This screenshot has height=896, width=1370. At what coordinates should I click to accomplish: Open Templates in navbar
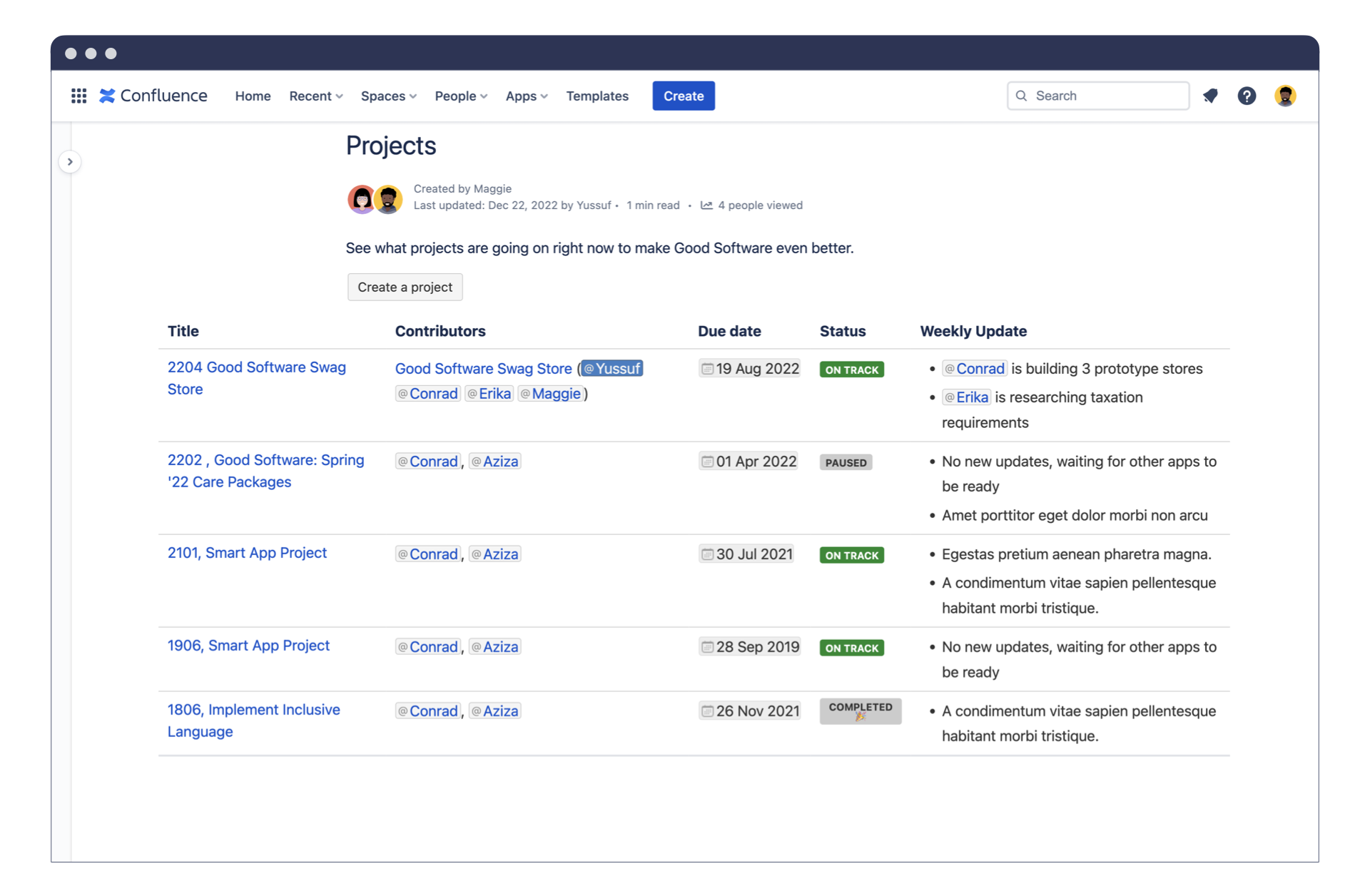(597, 96)
